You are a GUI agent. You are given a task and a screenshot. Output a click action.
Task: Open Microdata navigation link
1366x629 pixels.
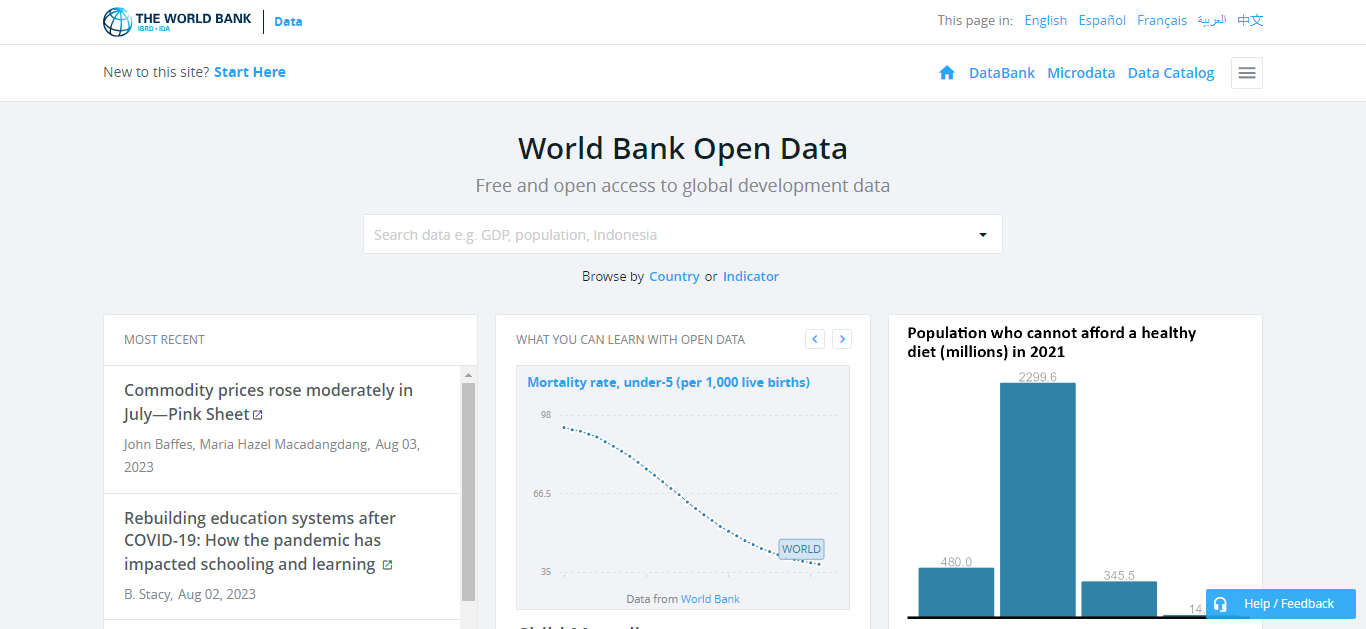tap(1080, 73)
